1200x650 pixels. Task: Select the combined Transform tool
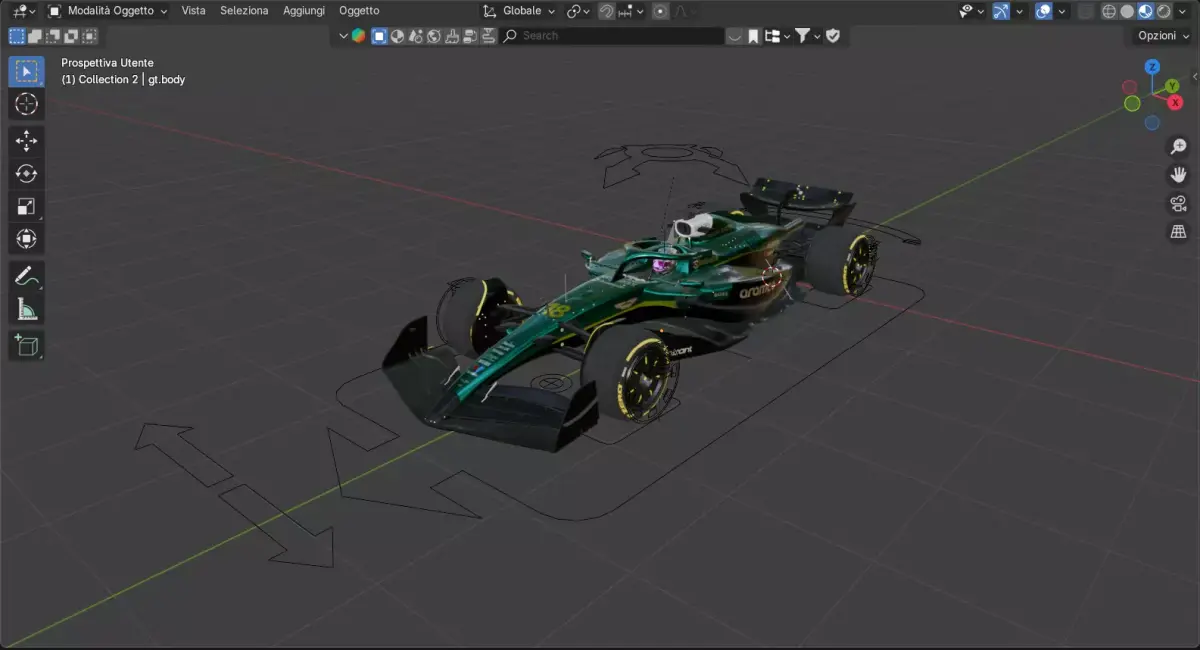point(26,239)
